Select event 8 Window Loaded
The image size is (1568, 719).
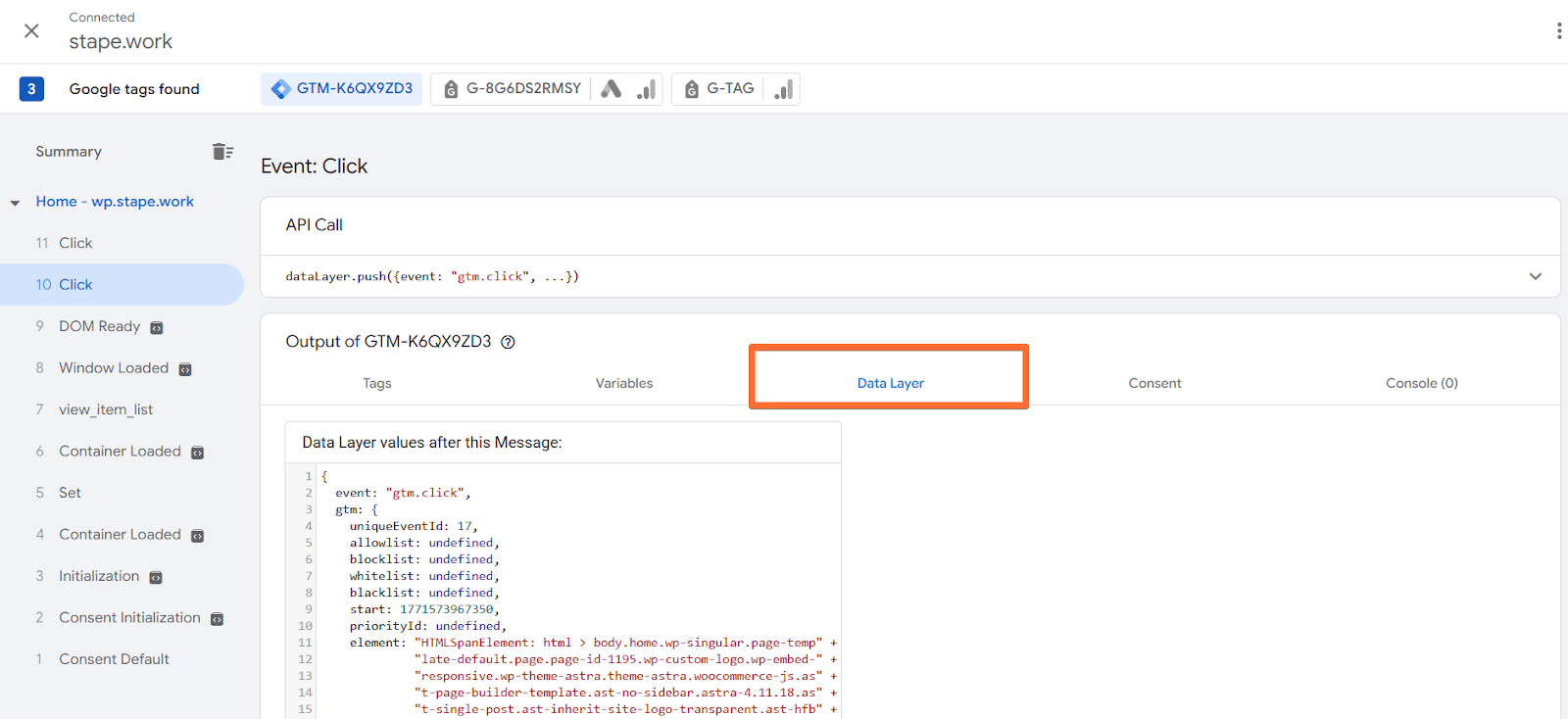tap(122, 367)
